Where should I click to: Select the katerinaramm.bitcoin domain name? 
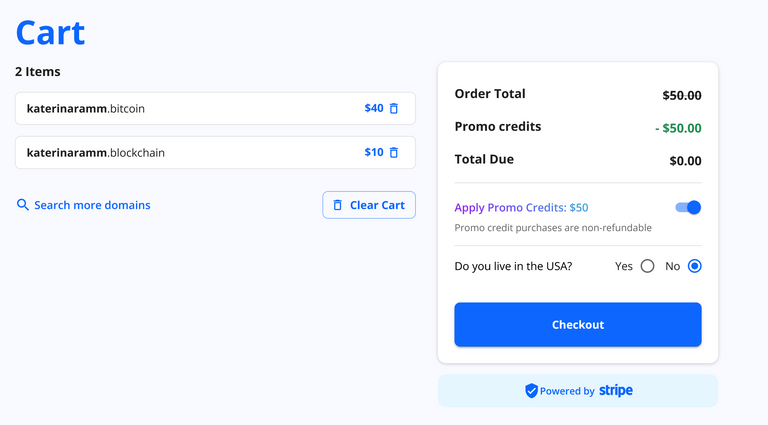(x=86, y=109)
